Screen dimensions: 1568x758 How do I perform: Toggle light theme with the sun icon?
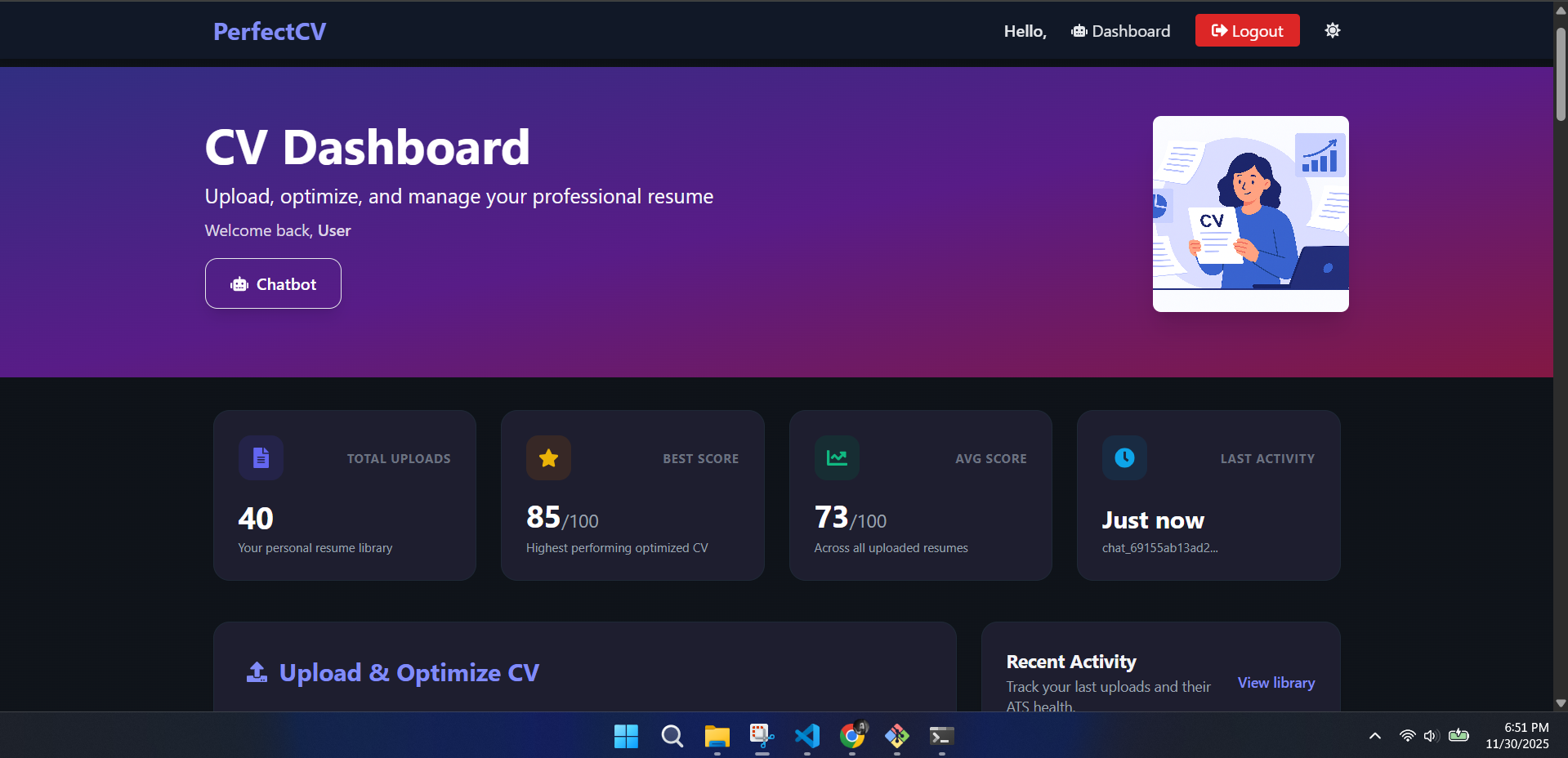click(x=1332, y=30)
